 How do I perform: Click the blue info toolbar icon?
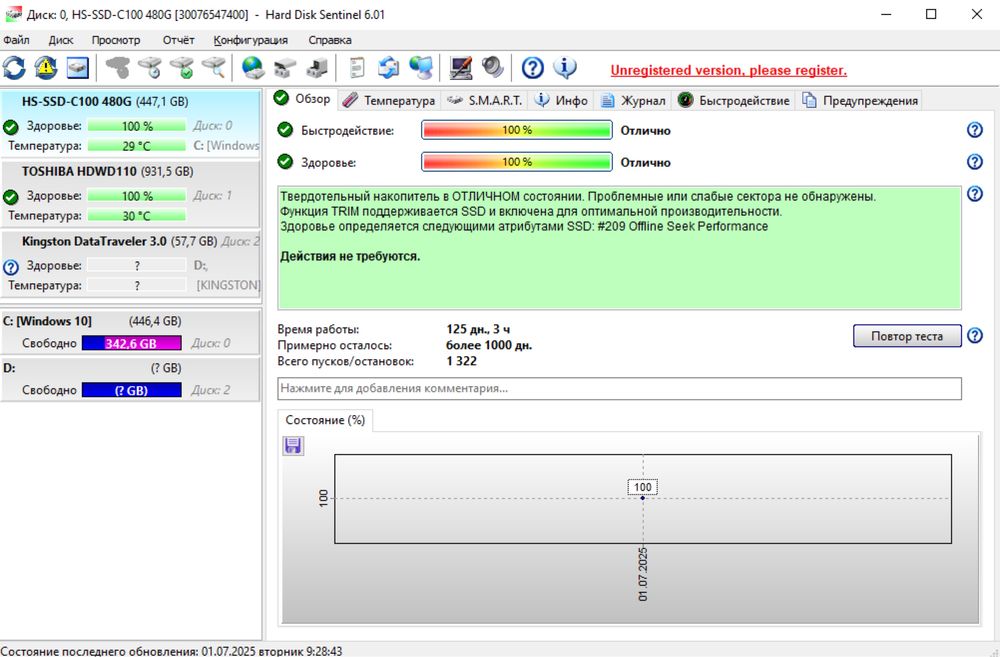[x=564, y=68]
